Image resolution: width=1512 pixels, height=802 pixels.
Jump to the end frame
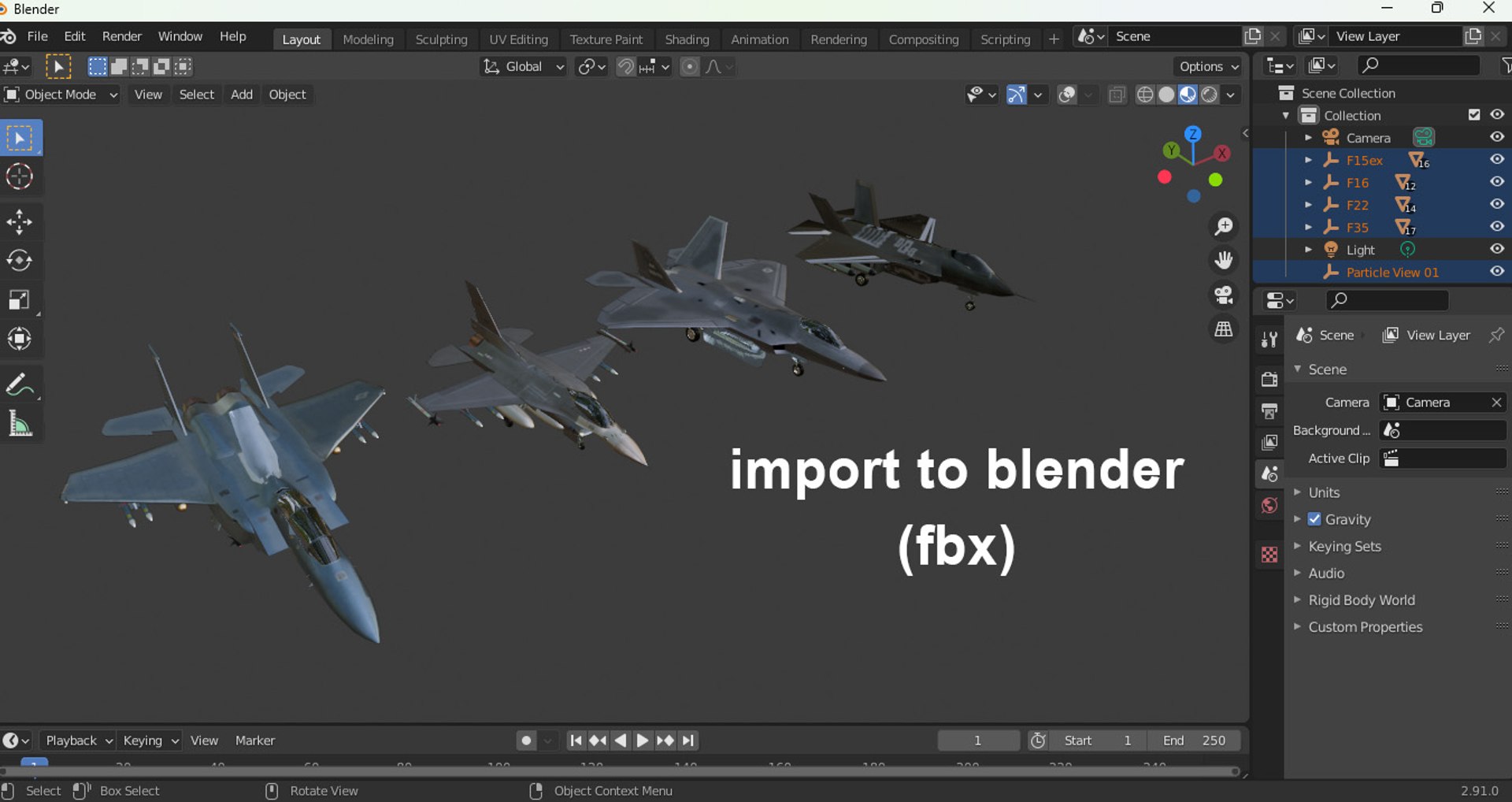[689, 741]
